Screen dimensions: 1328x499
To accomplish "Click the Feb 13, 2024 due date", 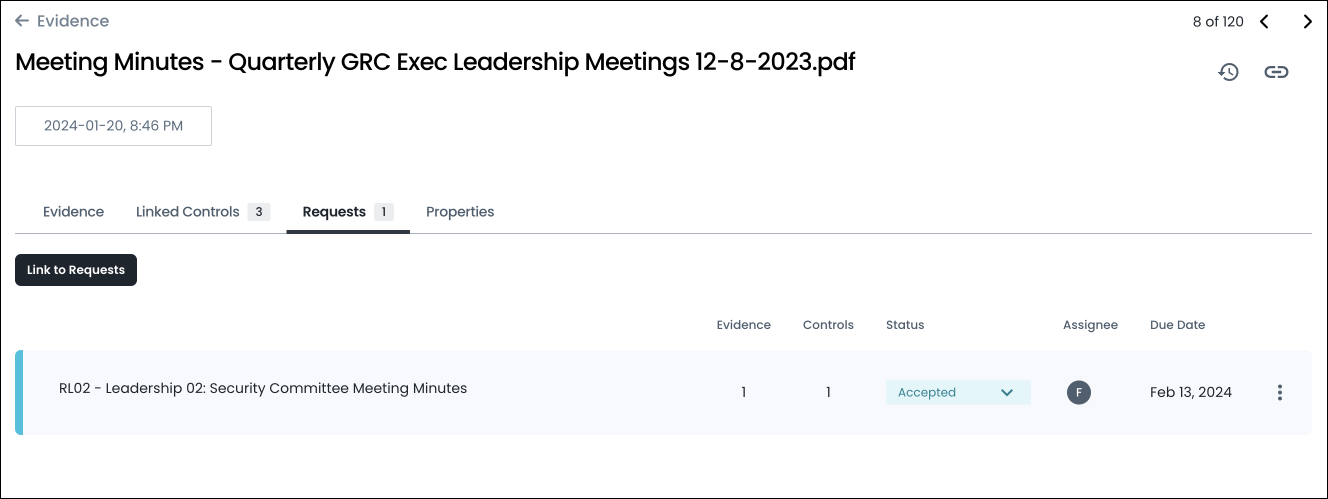I will coord(1191,393).
